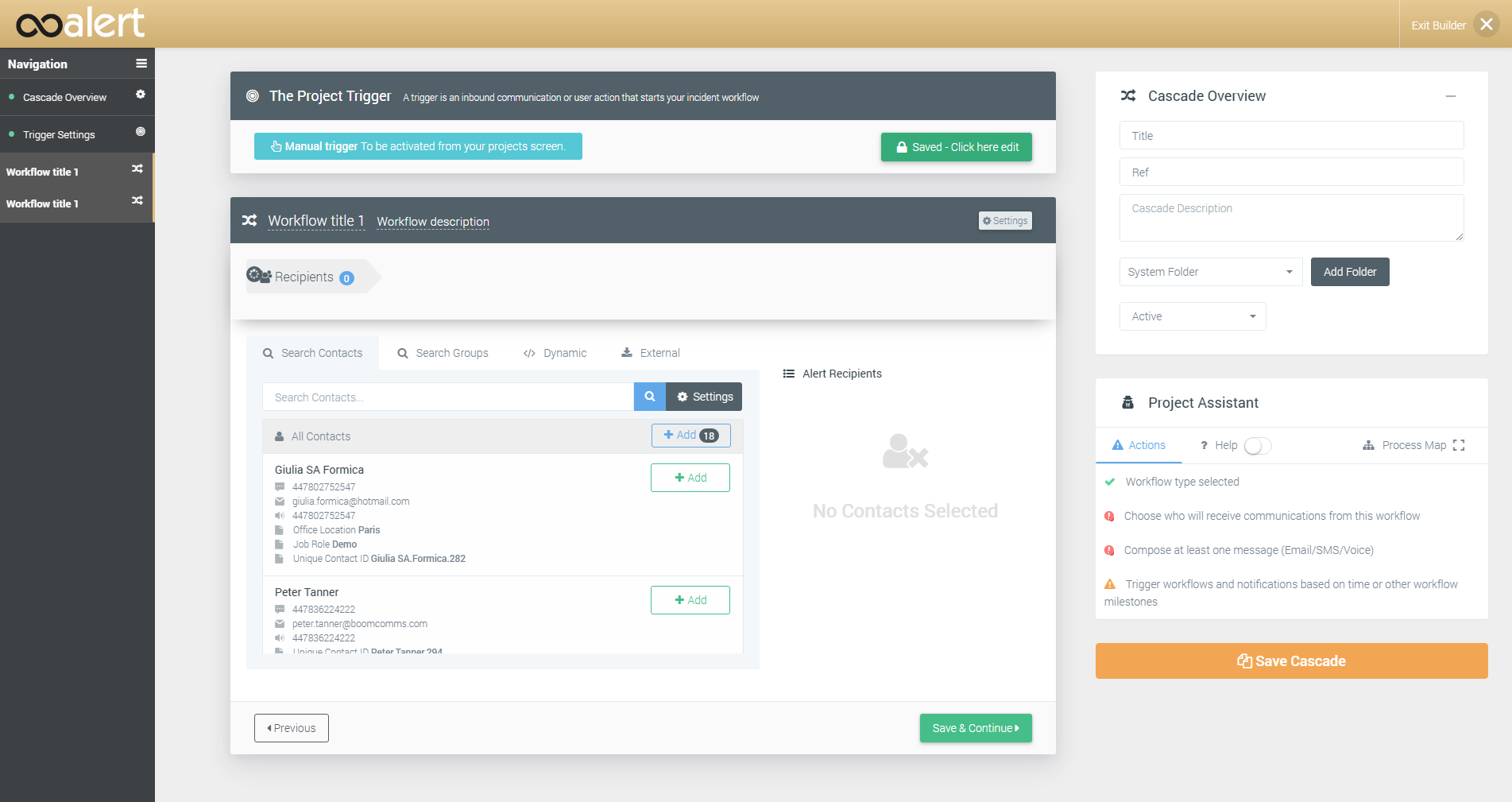Viewport: 1512px width, 802px height.
Task: Switch to the Search Groups tab
Action: (x=443, y=353)
